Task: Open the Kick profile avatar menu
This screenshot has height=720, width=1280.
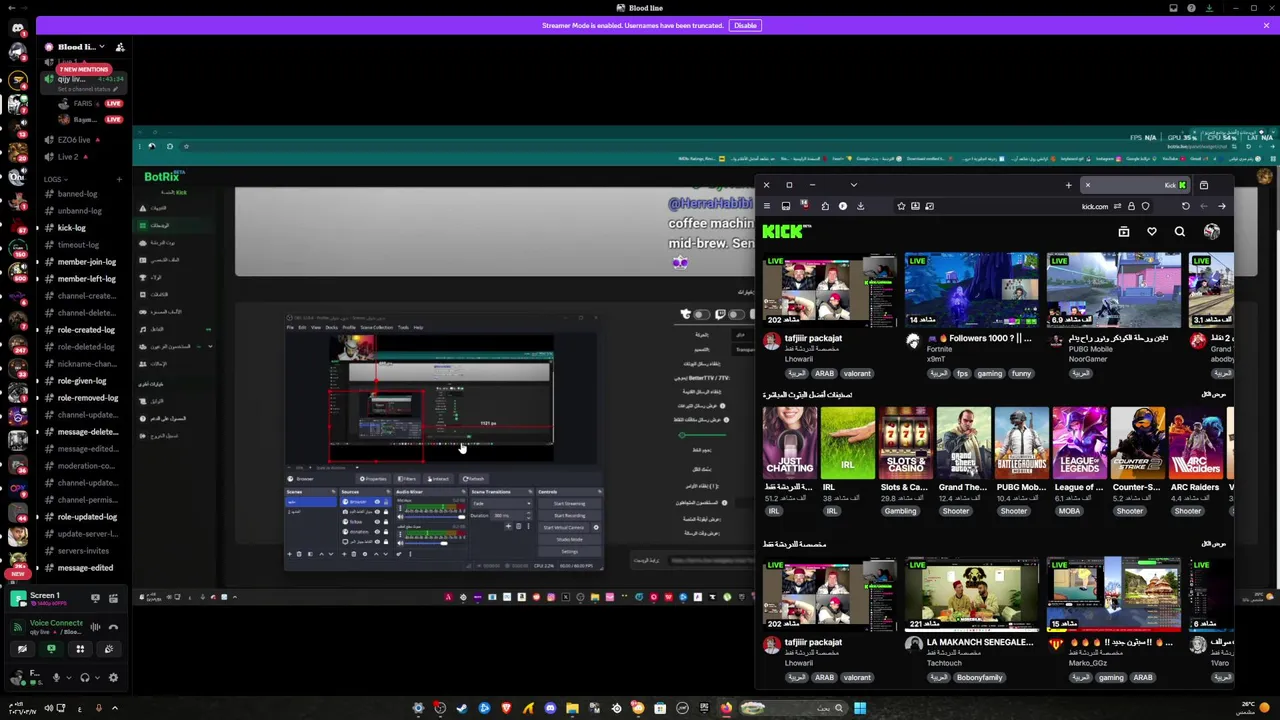Action: coord(1212,232)
